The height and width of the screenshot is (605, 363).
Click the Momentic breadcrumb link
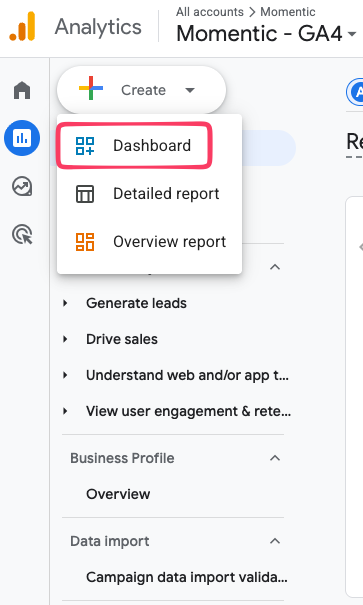coord(288,12)
